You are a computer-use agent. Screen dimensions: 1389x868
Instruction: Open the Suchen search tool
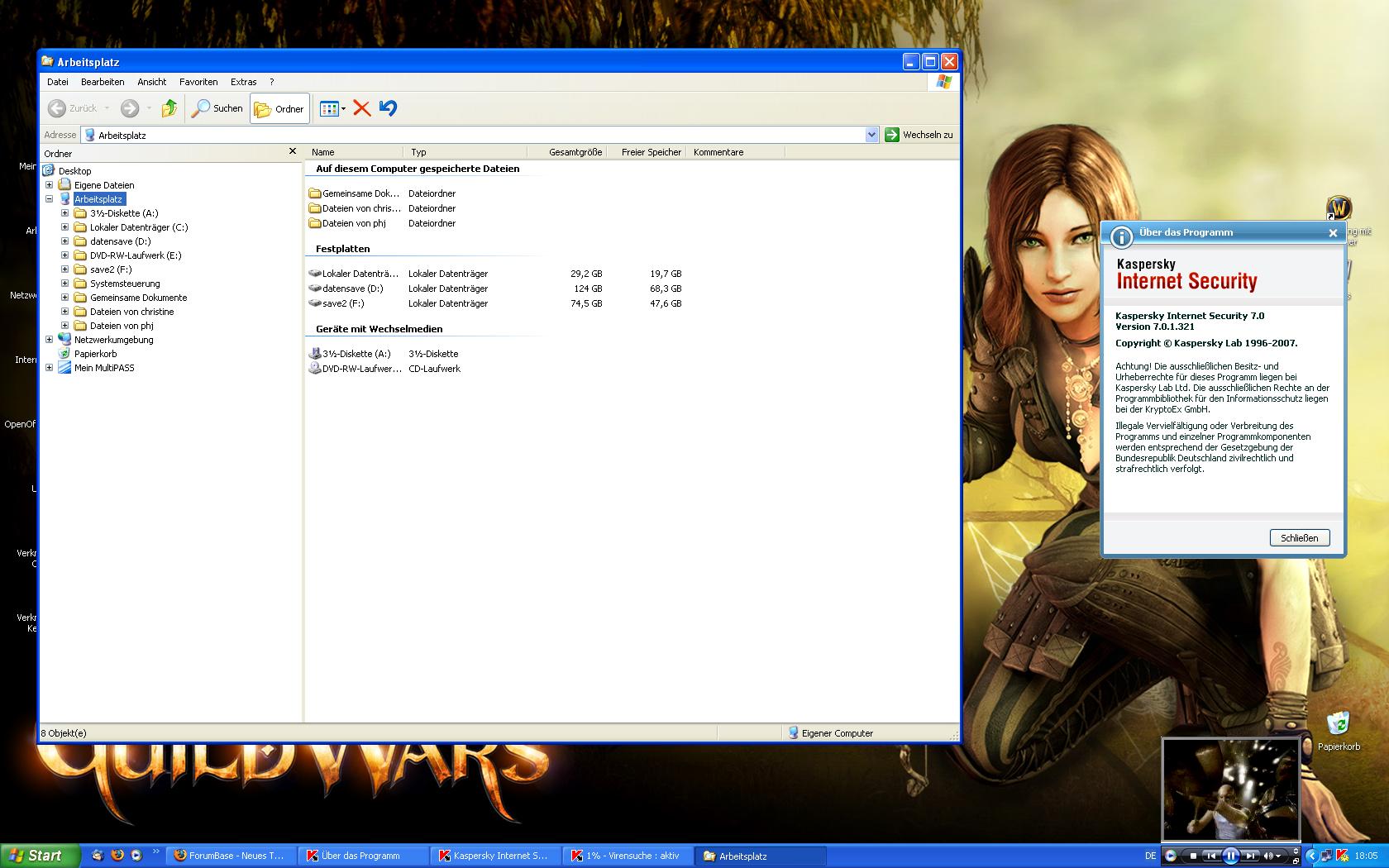[217, 108]
